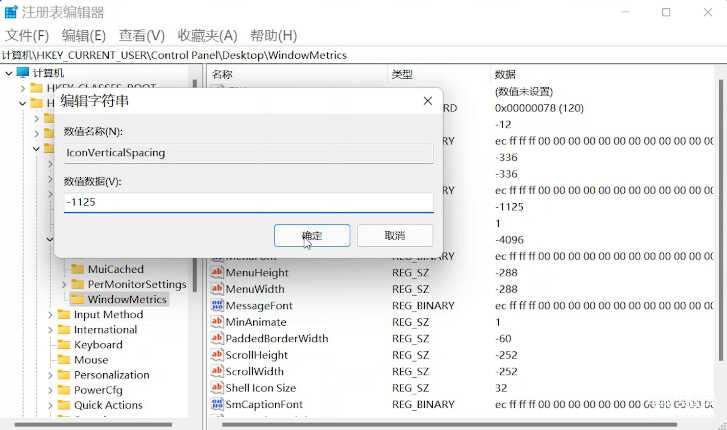Viewport: 727px width, 430px height.
Task: Select the MuiCached key label
Action: point(115,269)
